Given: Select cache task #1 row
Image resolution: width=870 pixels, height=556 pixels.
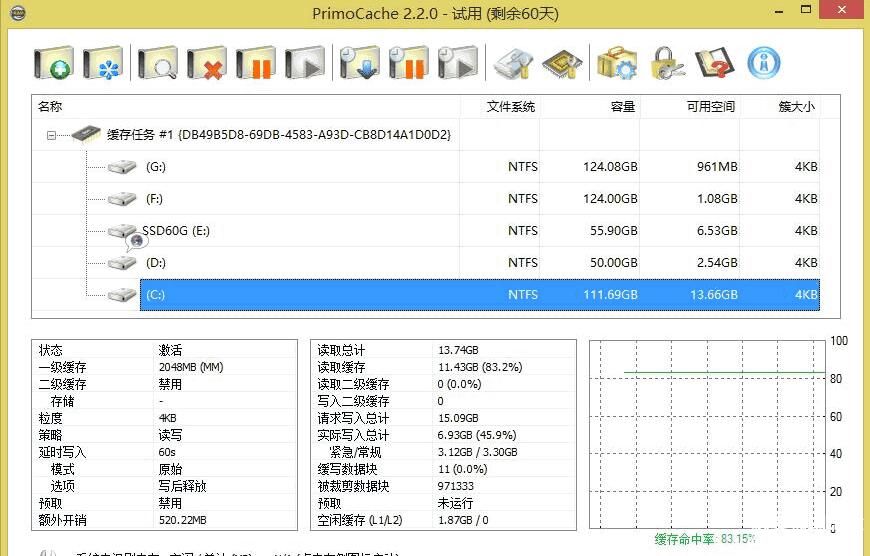Looking at the screenshot, I should tap(279, 135).
